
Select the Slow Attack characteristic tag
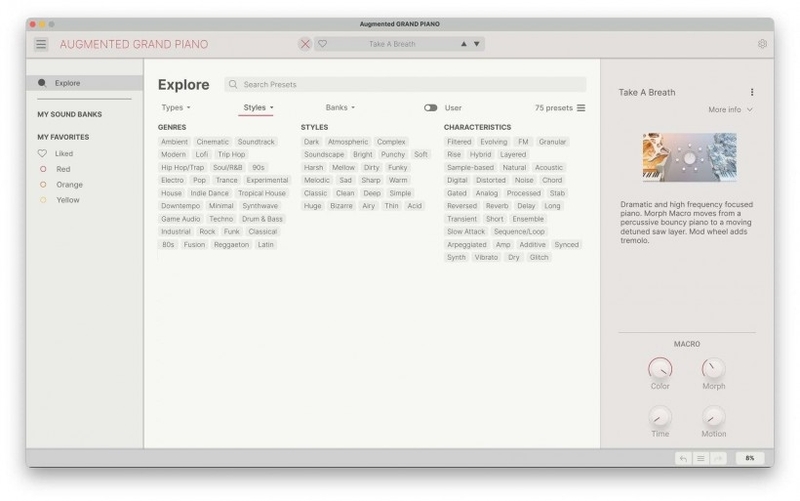pos(466,232)
